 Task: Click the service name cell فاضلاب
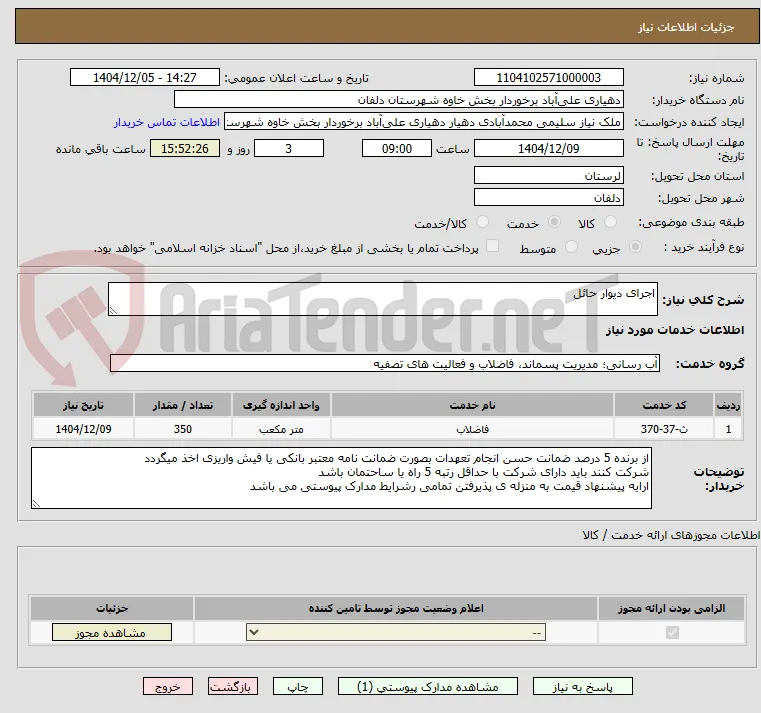tap(472, 429)
